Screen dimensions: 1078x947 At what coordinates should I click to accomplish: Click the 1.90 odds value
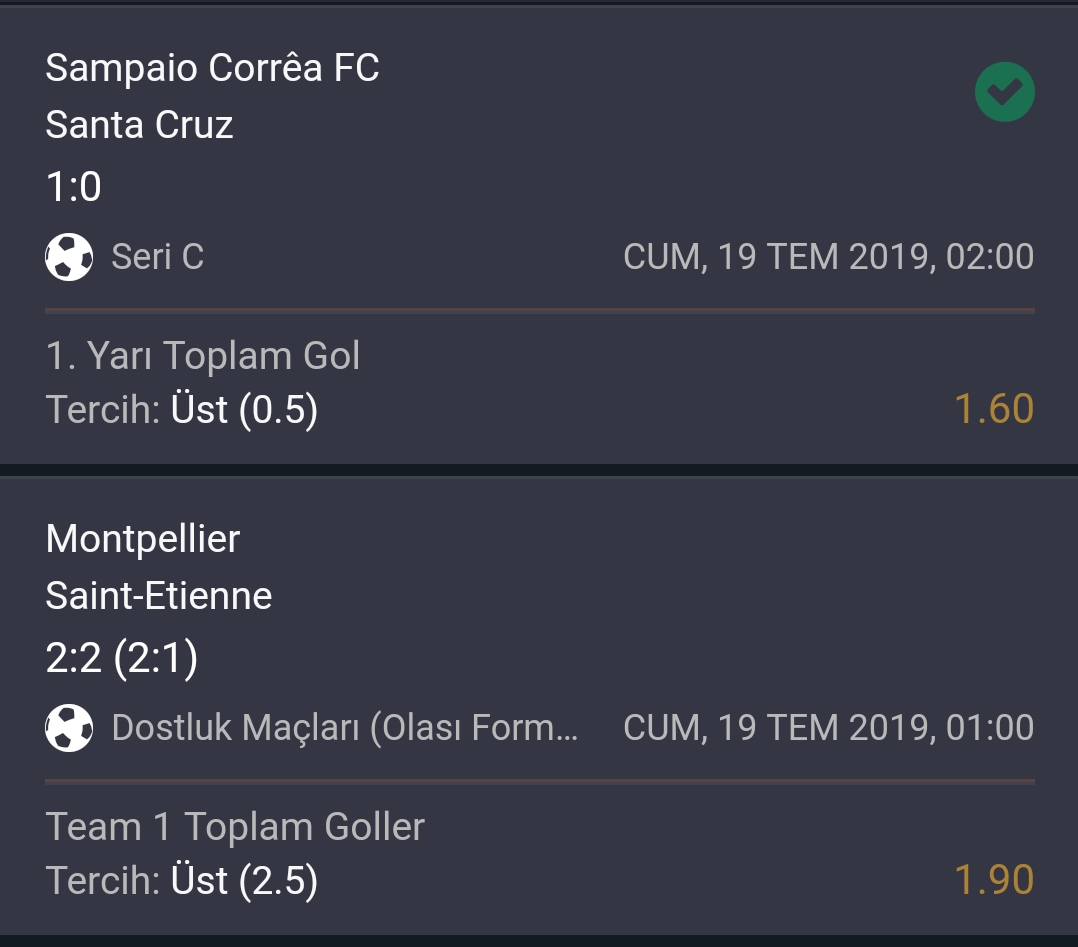994,880
